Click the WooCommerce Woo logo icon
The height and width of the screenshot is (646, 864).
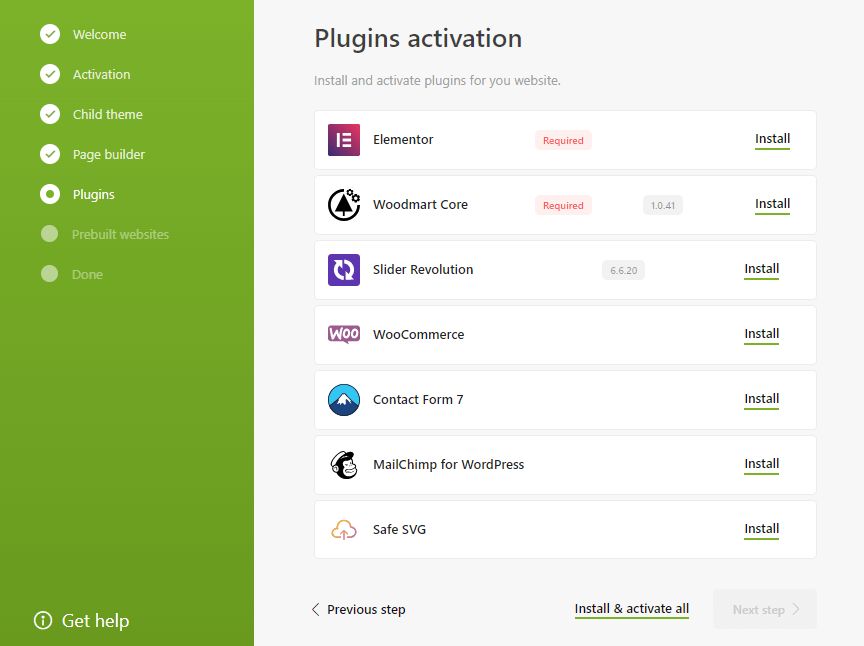(x=344, y=334)
